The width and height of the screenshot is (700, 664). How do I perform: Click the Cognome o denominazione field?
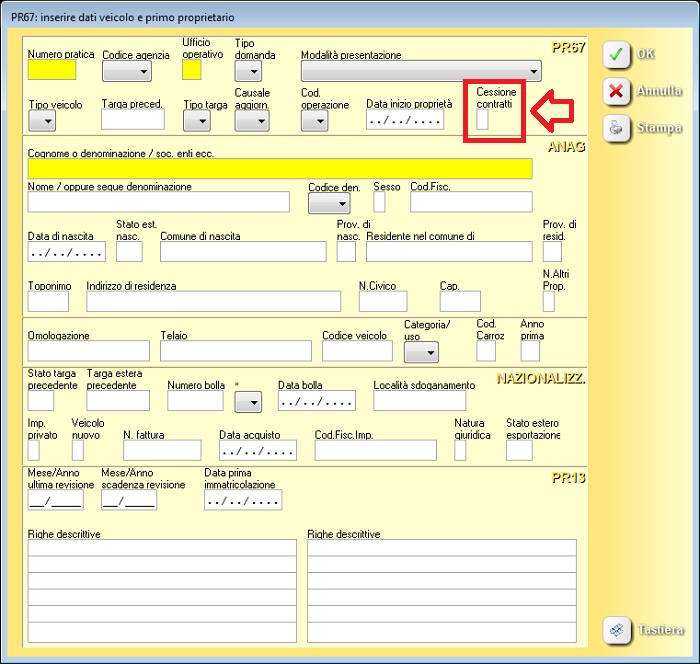coord(280,169)
